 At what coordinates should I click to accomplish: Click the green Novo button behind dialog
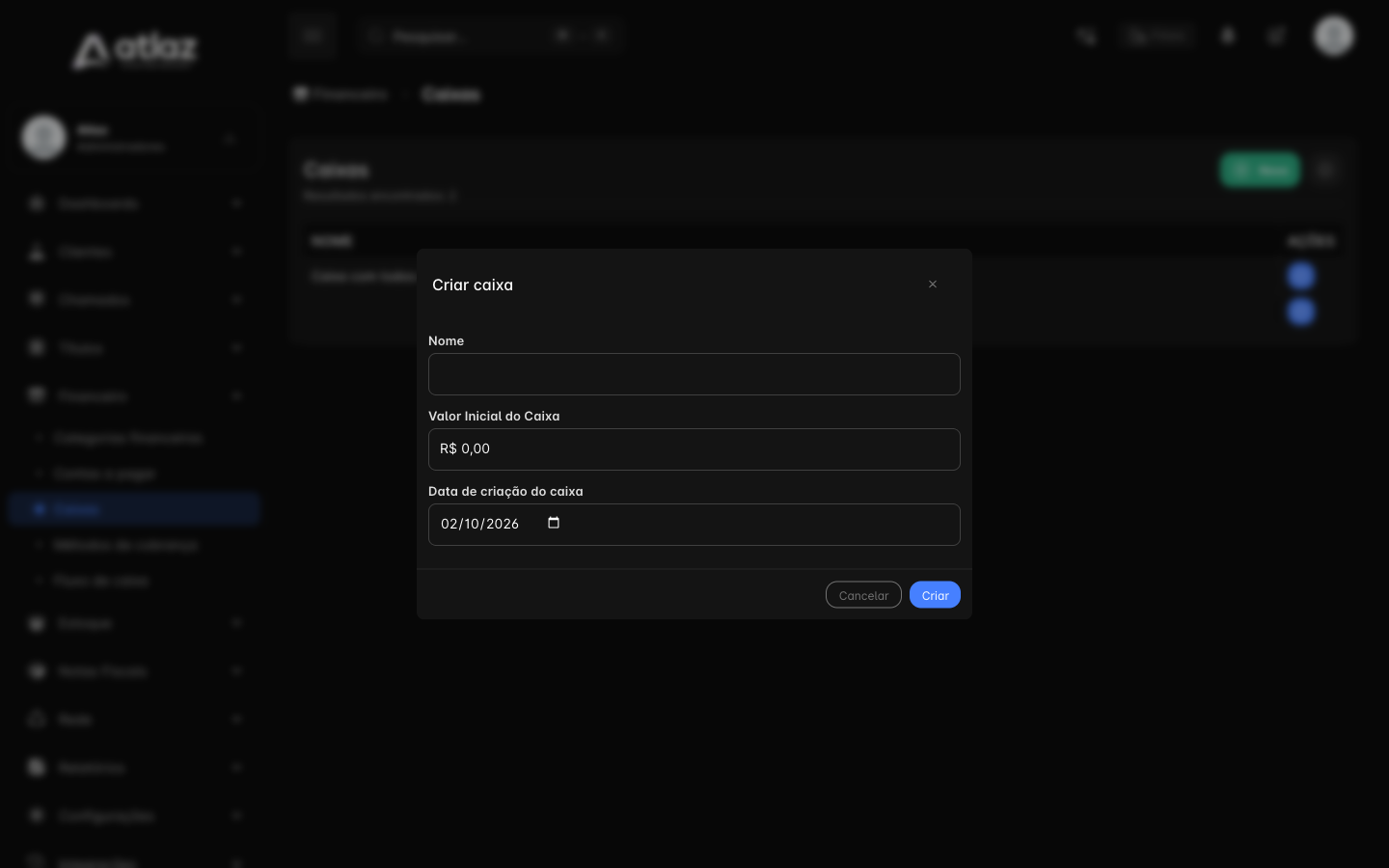pyautogui.click(x=1260, y=171)
